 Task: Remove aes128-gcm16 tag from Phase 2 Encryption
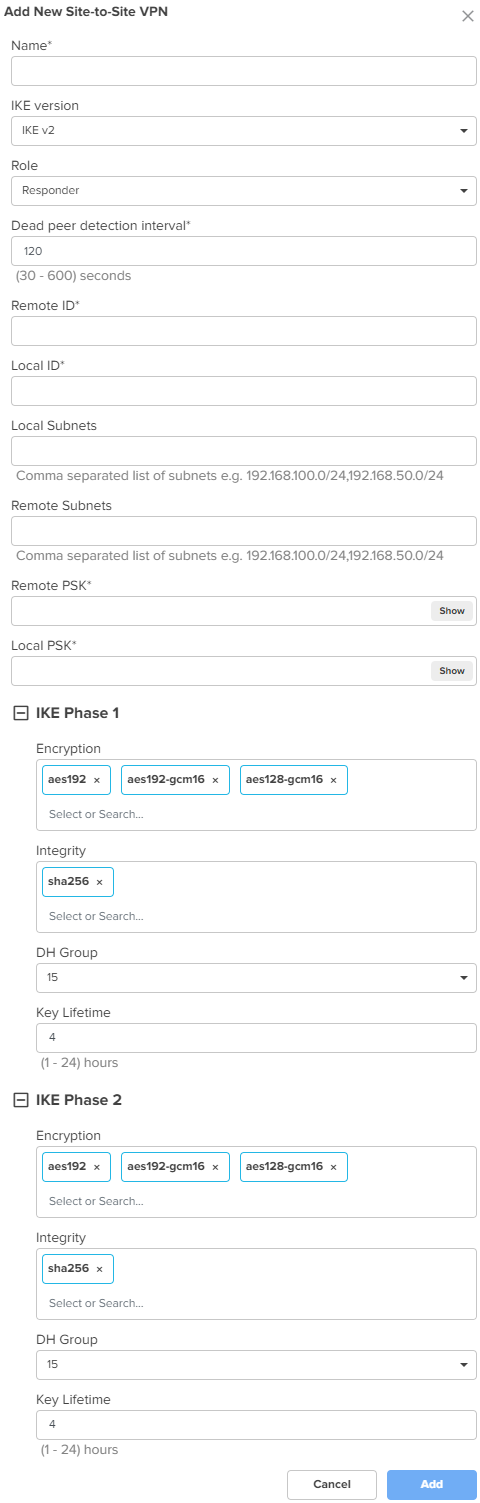click(x=333, y=1167)
